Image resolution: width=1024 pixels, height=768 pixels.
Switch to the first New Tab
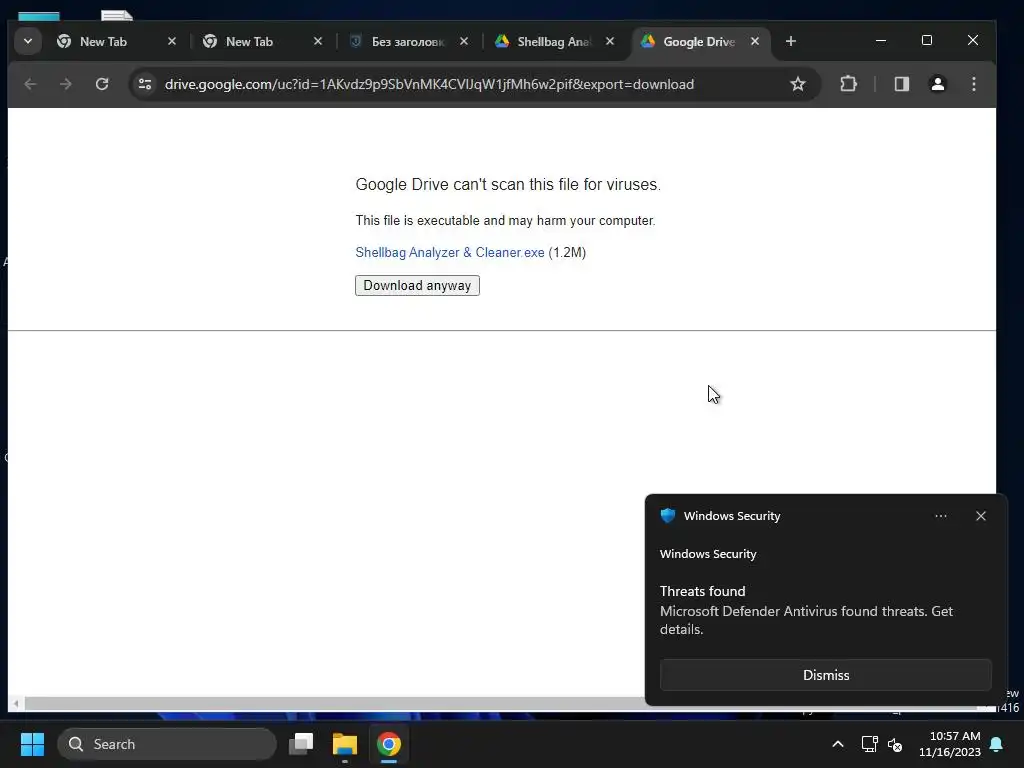click(x=116, y=41)
